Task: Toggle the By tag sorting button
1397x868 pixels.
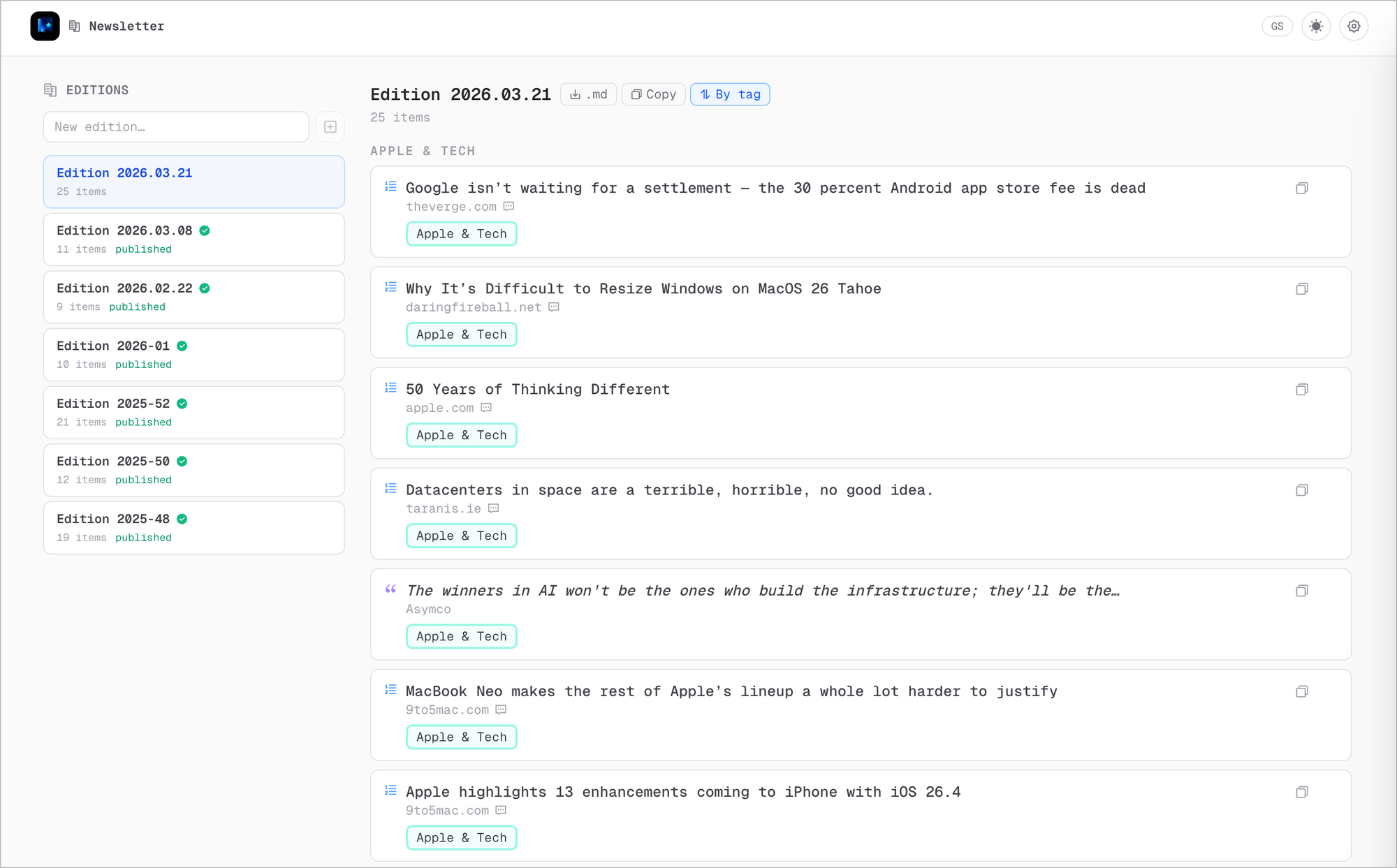Action: (730, 94)
